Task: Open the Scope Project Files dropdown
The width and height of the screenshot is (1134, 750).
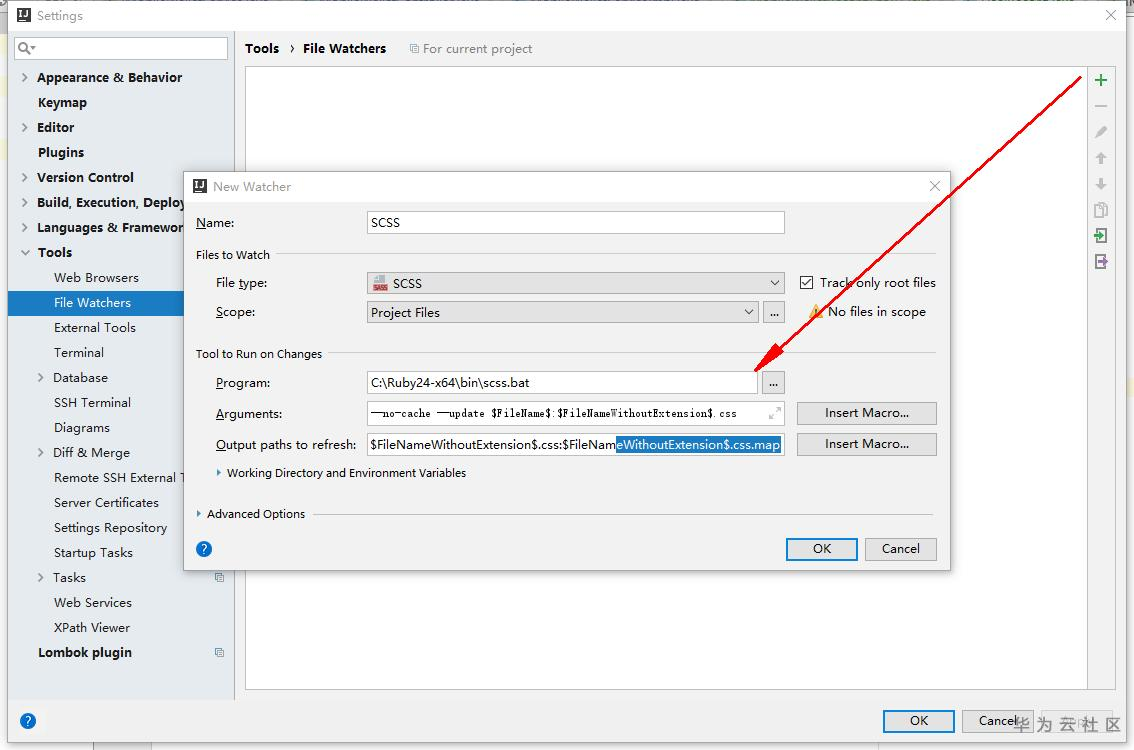Action: pos(563,312)
